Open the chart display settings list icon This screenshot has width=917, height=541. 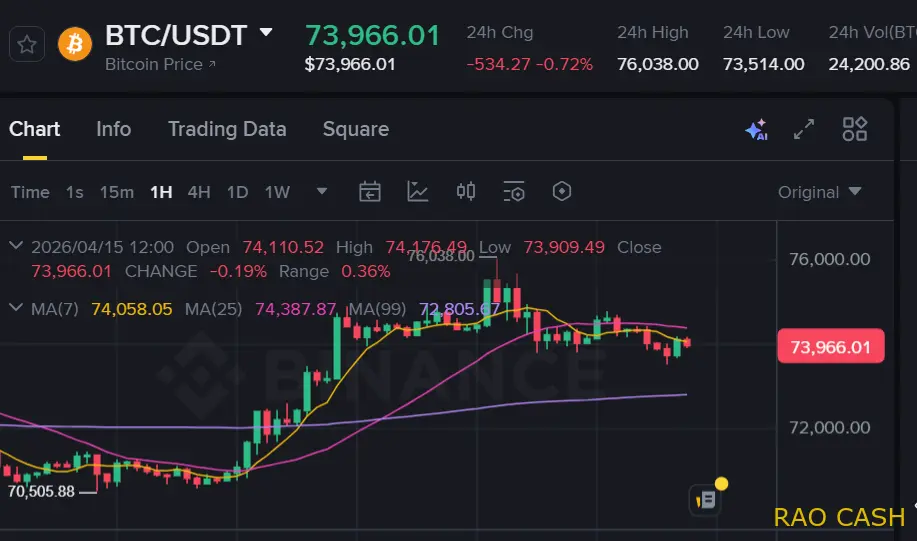point(514,191)
